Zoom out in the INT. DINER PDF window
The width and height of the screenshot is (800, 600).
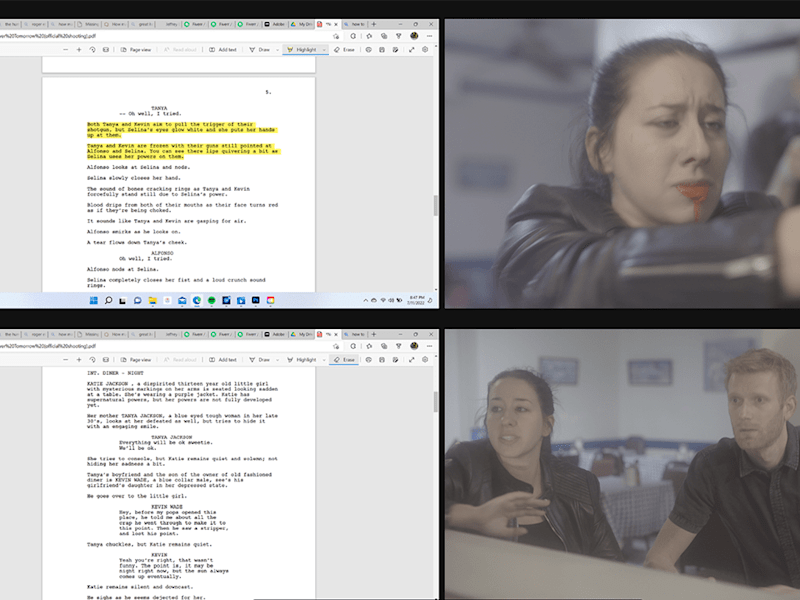(x=65, y=360)
